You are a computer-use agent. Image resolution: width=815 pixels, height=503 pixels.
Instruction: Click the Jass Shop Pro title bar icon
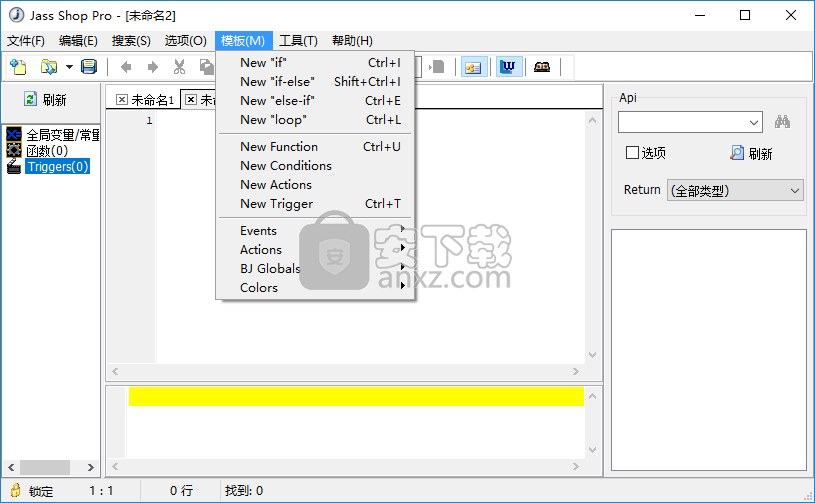[17, 15]
